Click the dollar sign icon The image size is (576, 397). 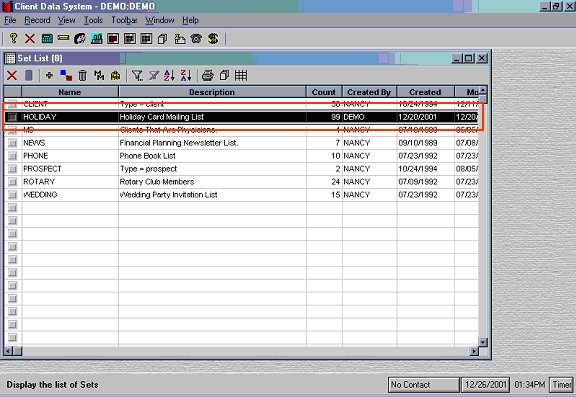(x=213, y=38)
